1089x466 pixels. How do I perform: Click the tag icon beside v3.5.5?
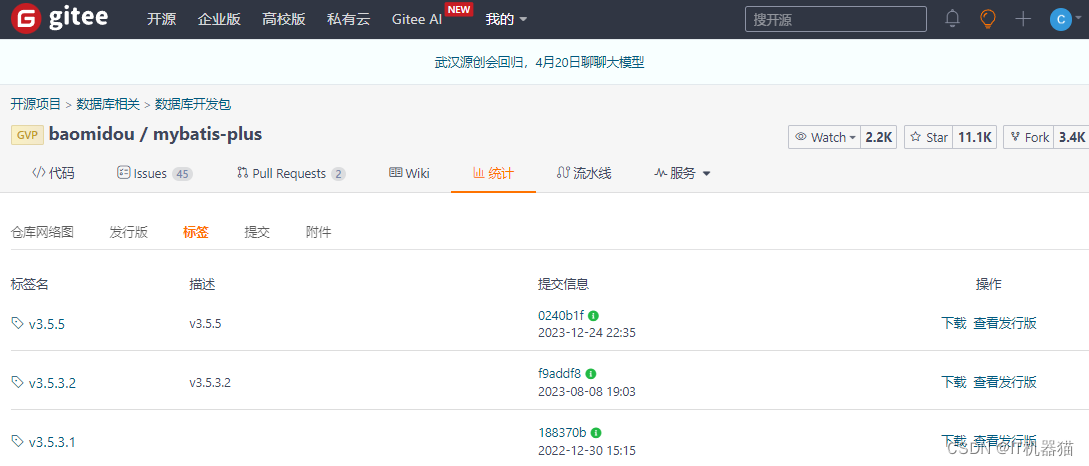17,322
